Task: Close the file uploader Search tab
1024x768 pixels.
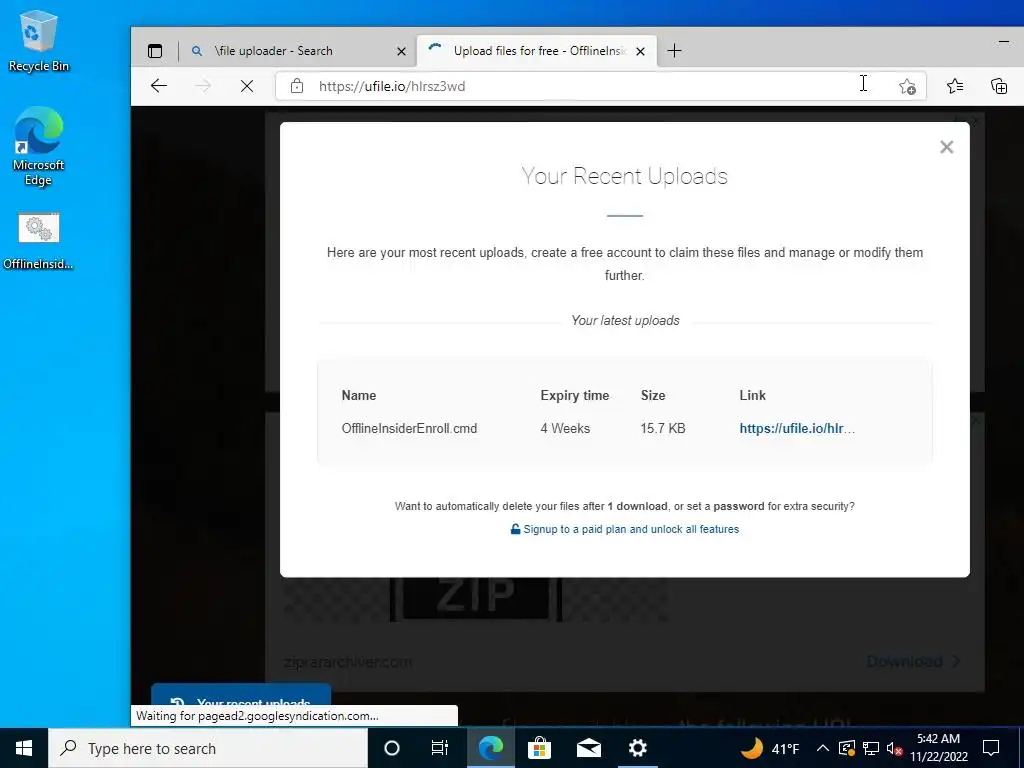Action: click(x=402, y=51)
